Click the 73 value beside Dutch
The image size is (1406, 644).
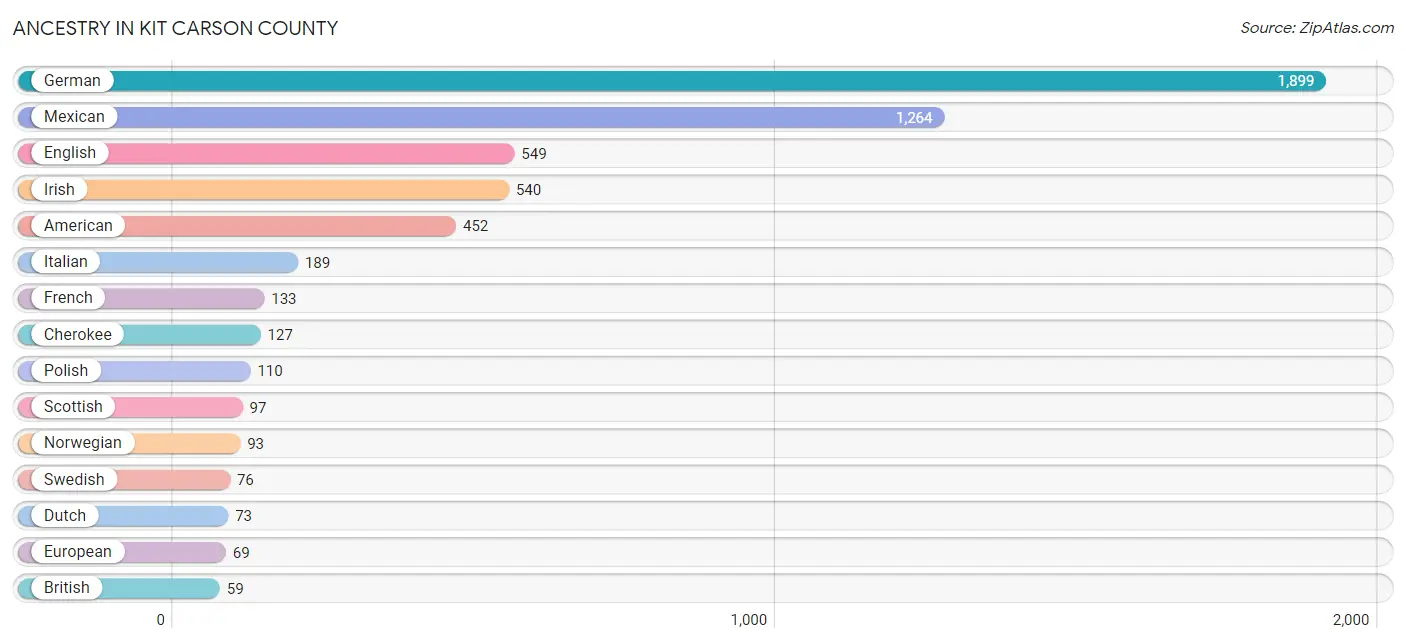tap(244, 516)
